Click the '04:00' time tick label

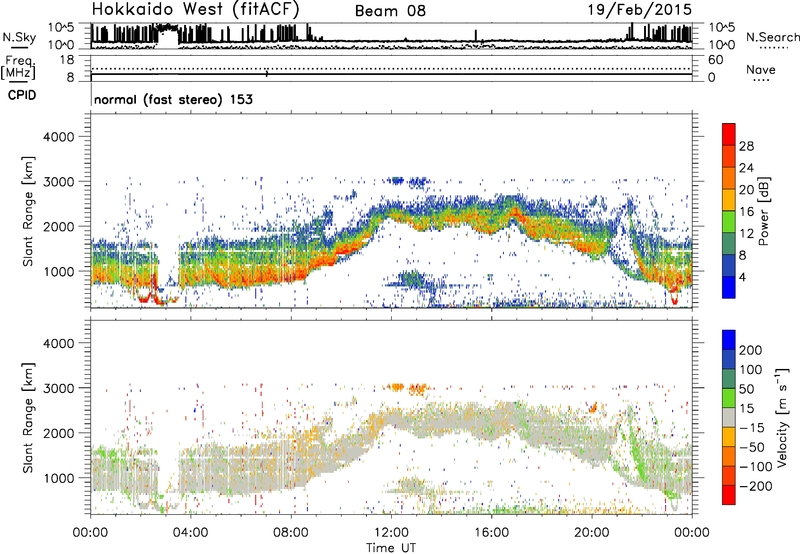click(191, 533)
